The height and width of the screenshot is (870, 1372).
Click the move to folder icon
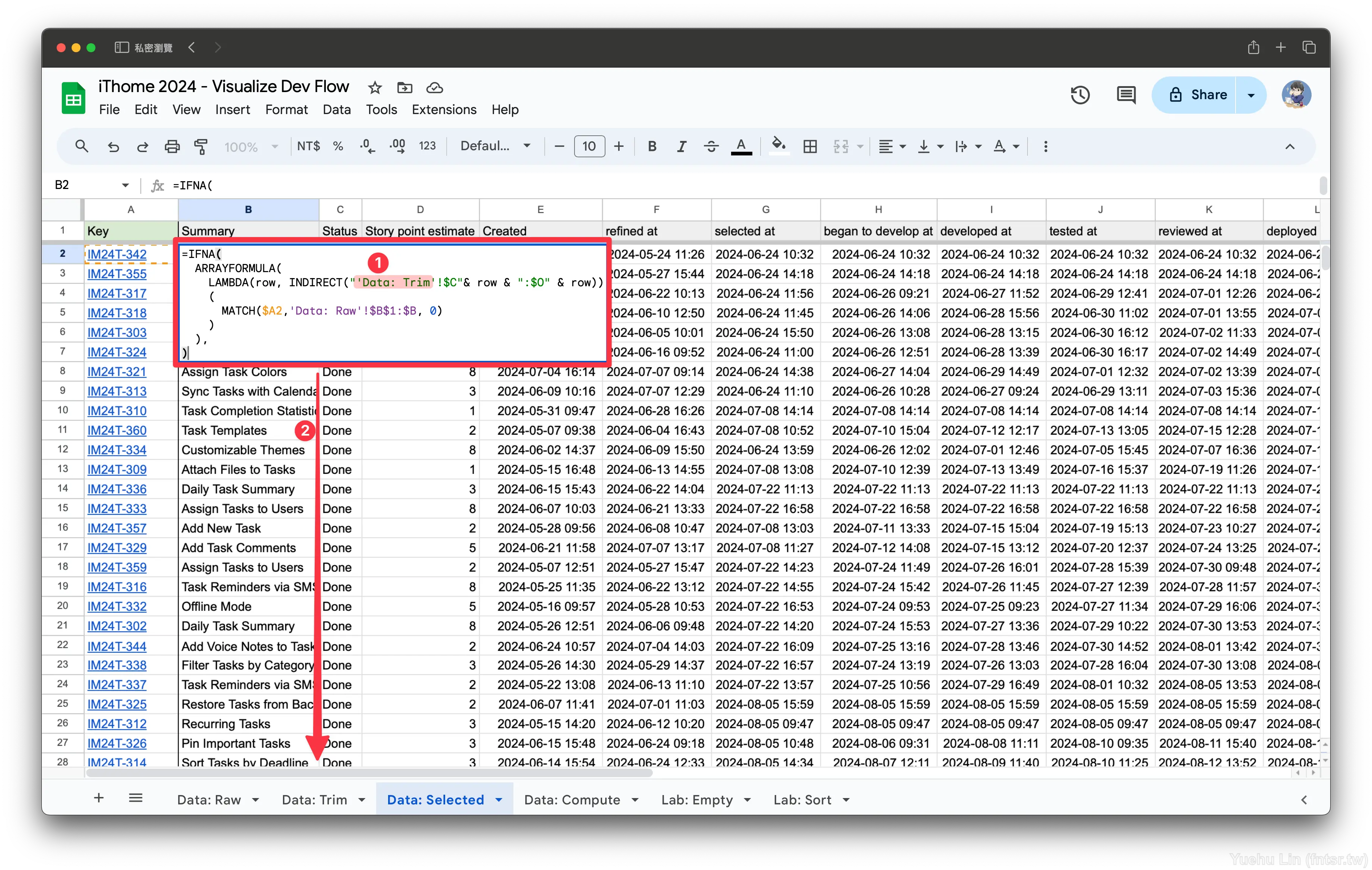coord(405,88)
